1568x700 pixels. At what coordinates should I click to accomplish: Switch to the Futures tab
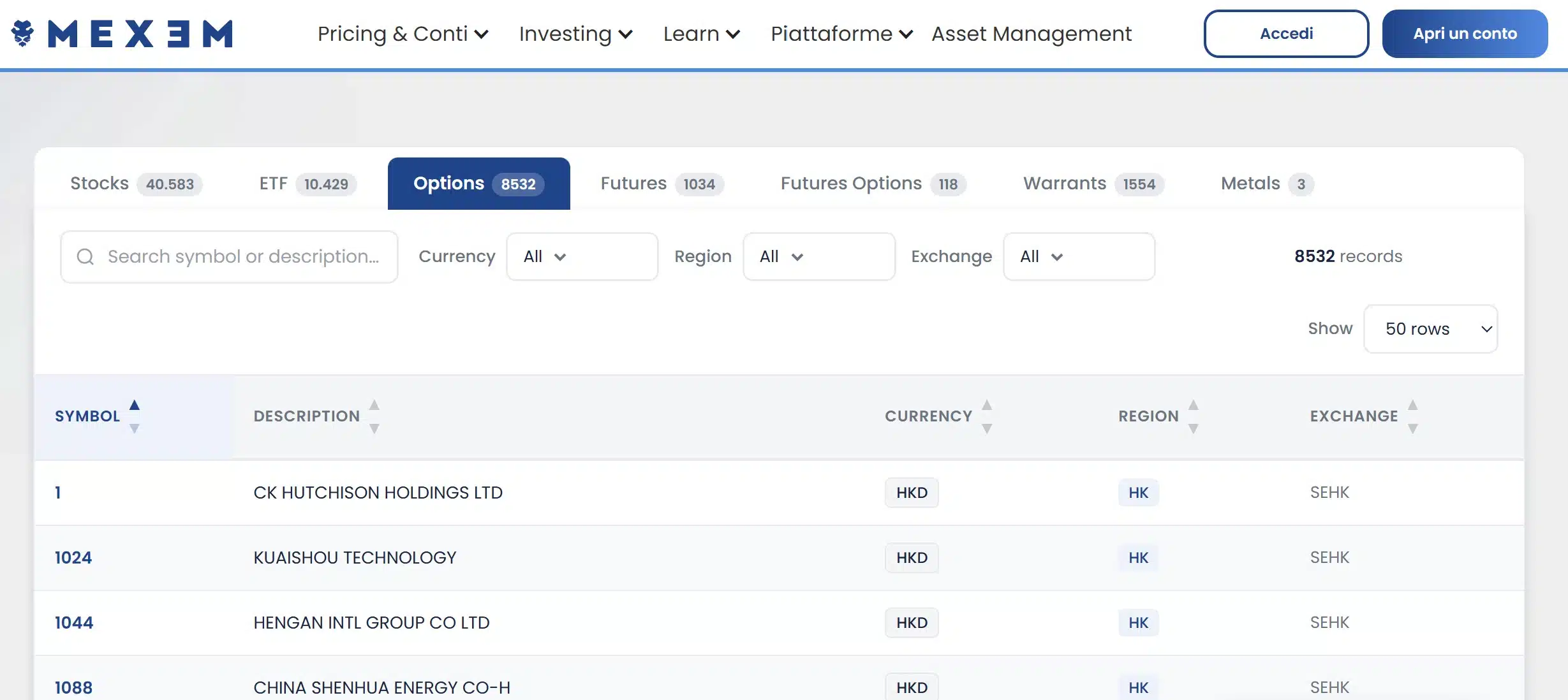[x=660, y=183]
